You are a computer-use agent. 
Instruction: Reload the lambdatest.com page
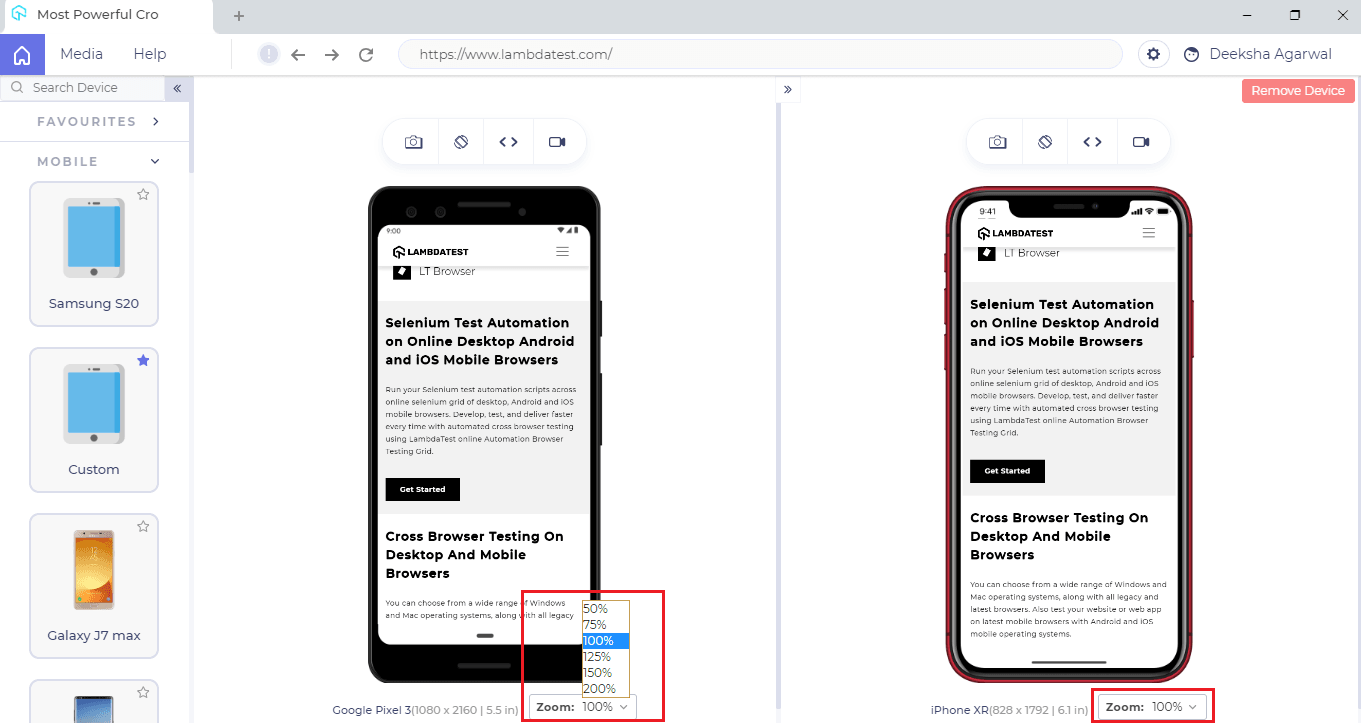[365, 54]
